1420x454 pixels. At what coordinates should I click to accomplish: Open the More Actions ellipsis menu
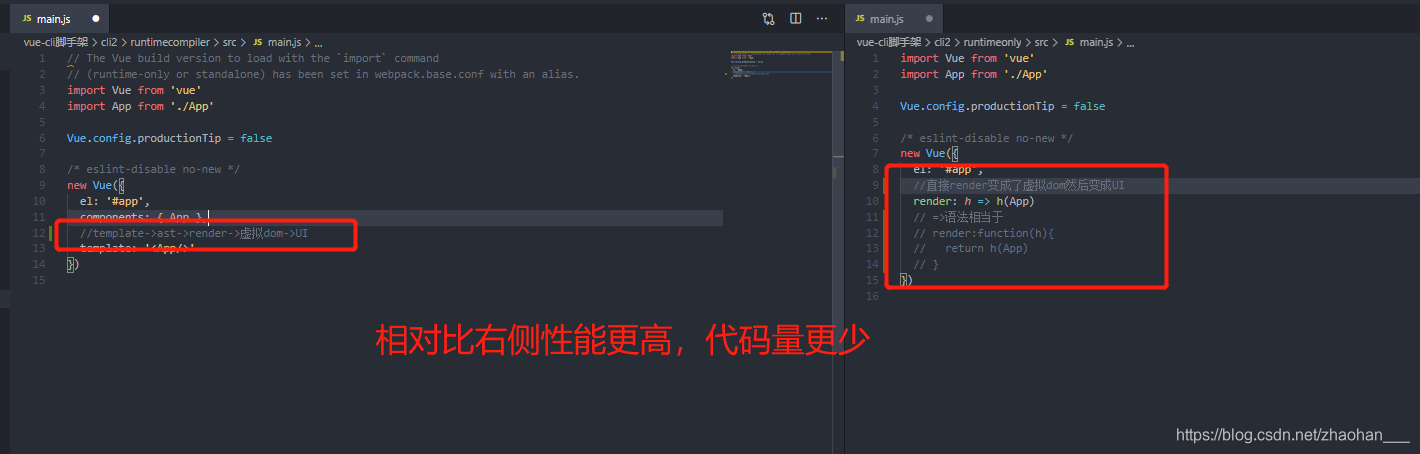822,18
